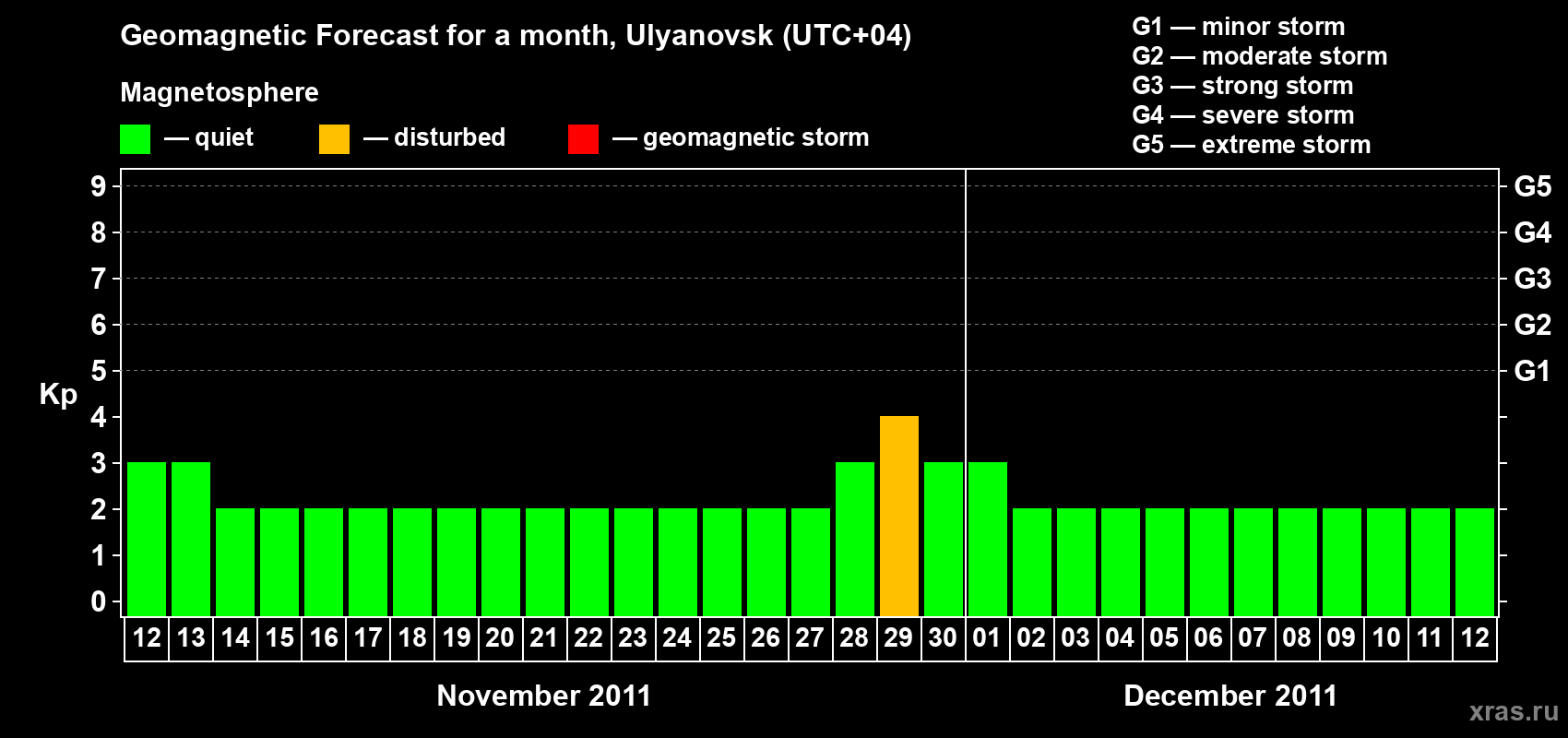
Task: Select the green bar for November 13
Action: (x=191, y=540)
